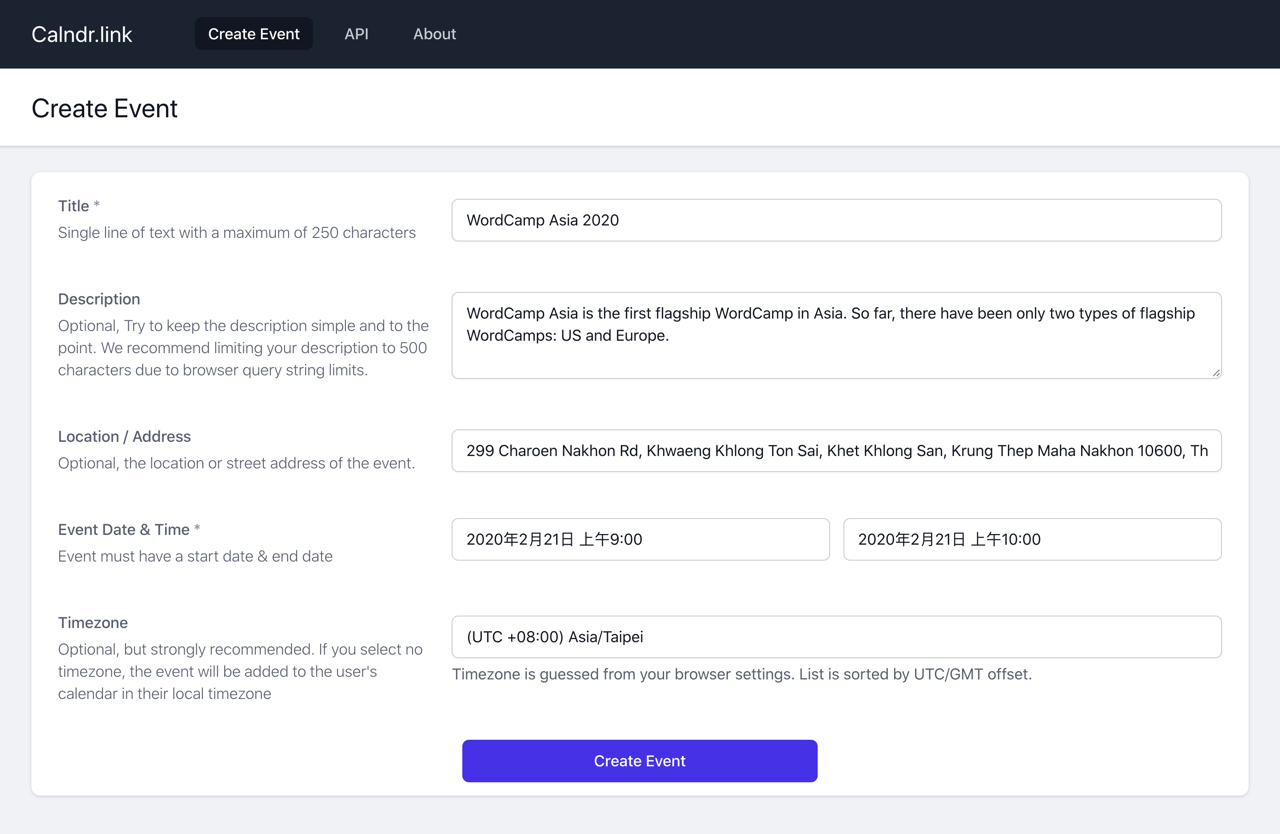This screenshot has width=1280, height=834.
Task: Click the Create Event page heading
Action: pyautogui.click(x=105, y=108)
